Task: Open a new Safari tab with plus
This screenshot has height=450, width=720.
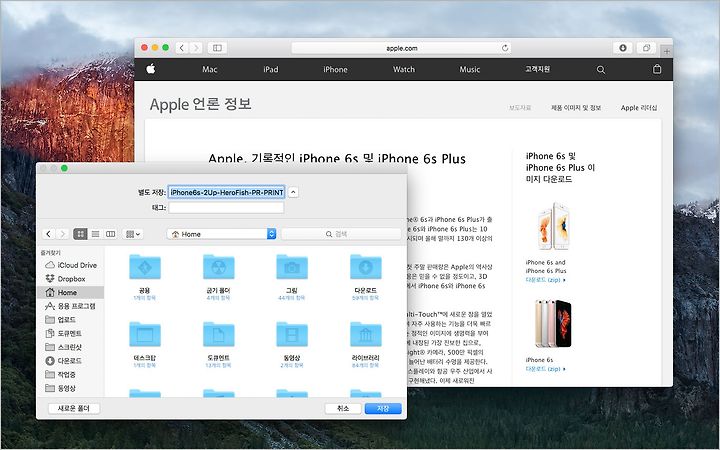Action: [667, 51]
